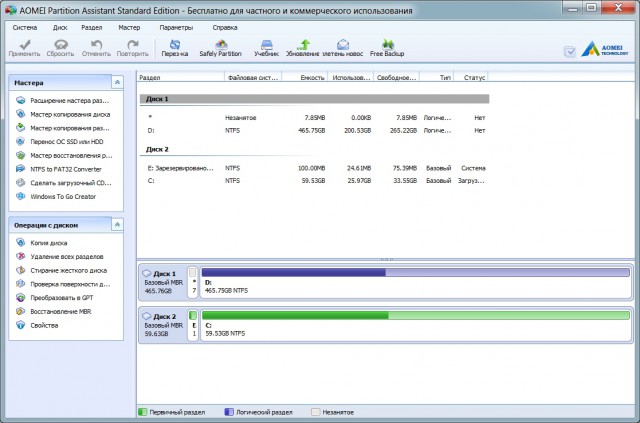This screenshot has height=423, width=640.
Task: Collapse the Мастера panel
Action: click(118, 82)
